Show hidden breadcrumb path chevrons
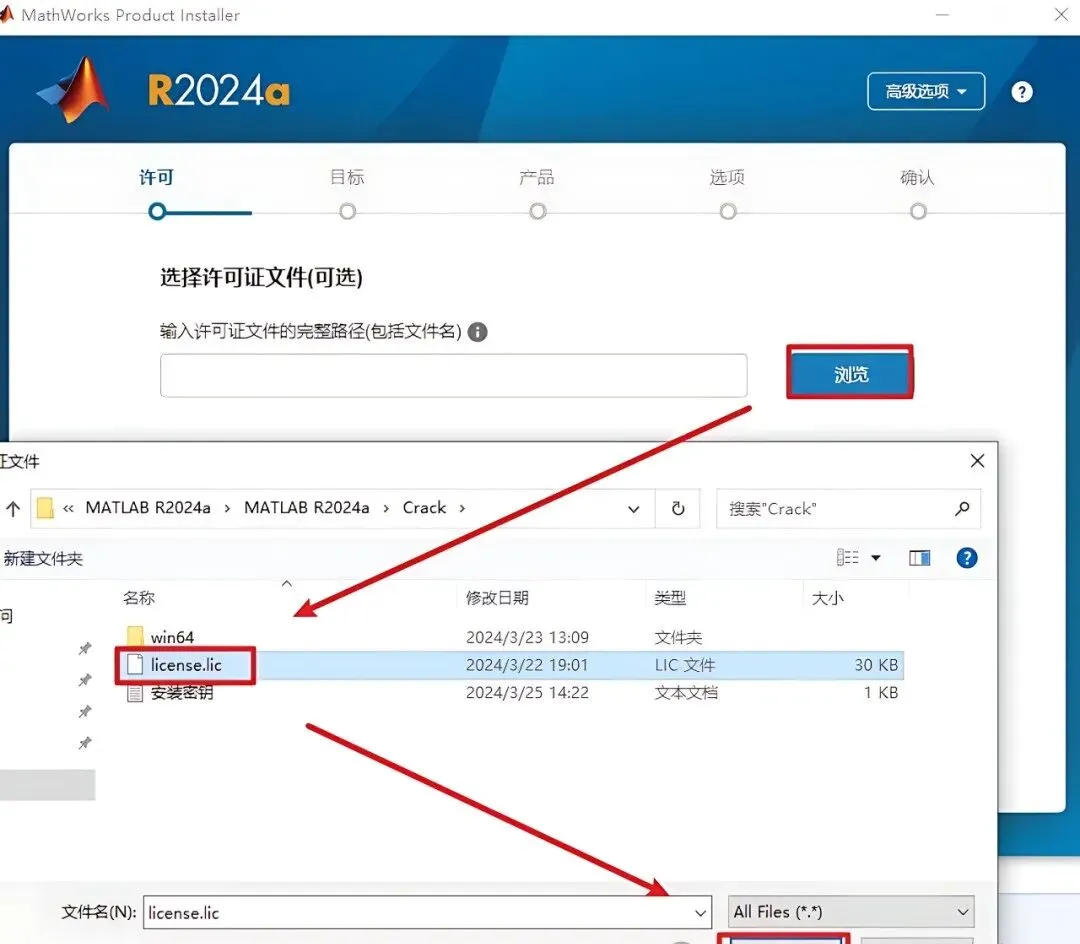The height and width of the screenshot is (944, 1080). (x=68, y=509)
